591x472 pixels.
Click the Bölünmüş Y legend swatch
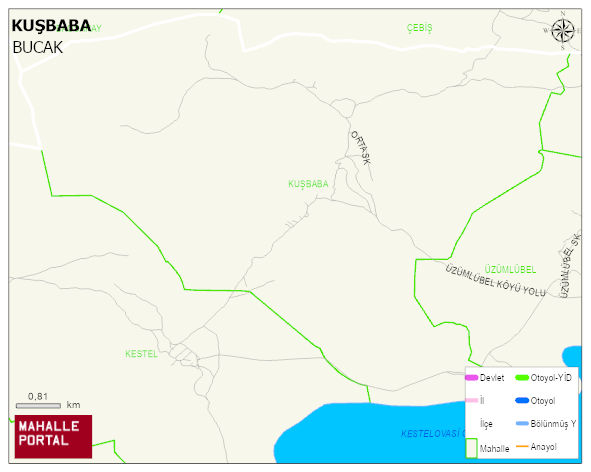[x=522, y=423]
